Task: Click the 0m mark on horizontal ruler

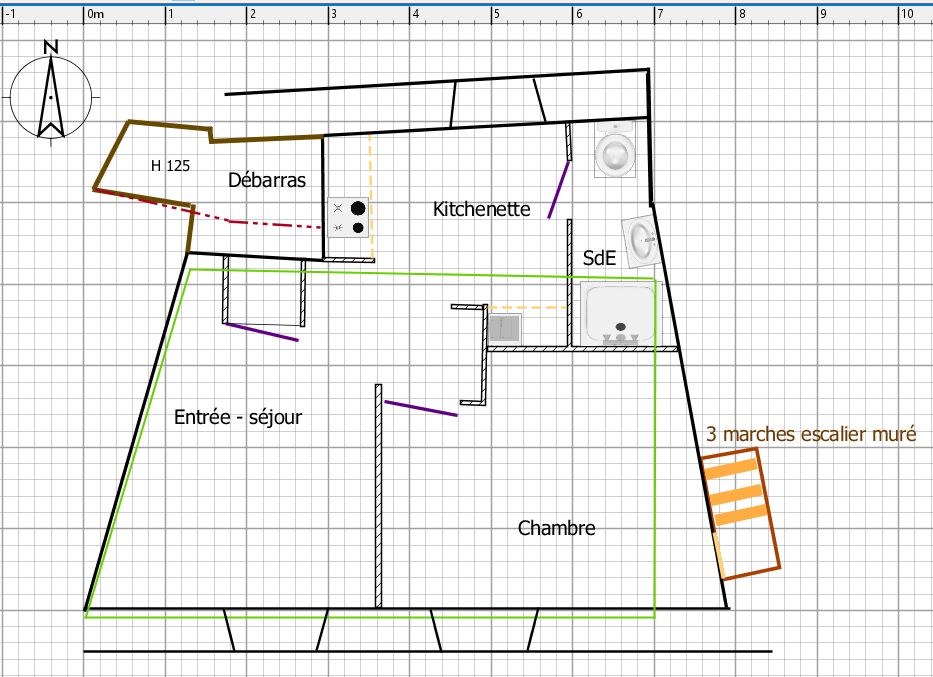Action: click(x=95, y=14)
